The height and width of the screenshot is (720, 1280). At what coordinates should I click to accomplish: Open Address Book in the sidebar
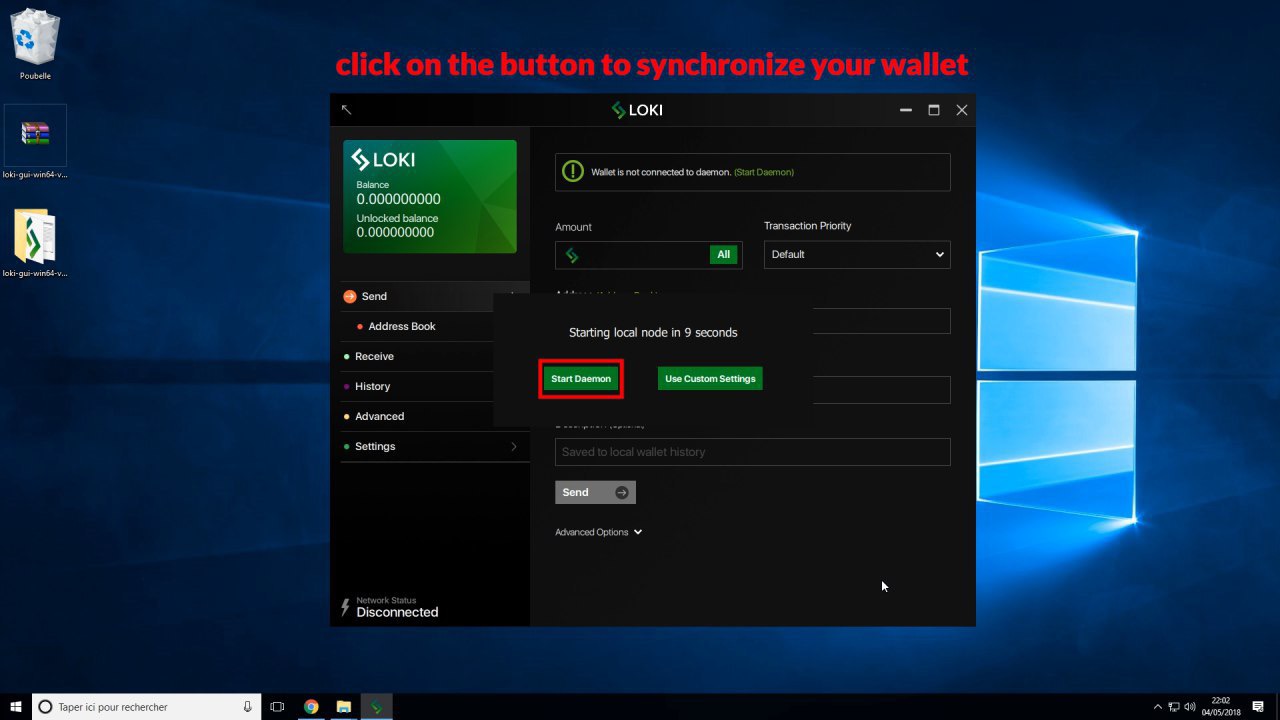[402, 326]
